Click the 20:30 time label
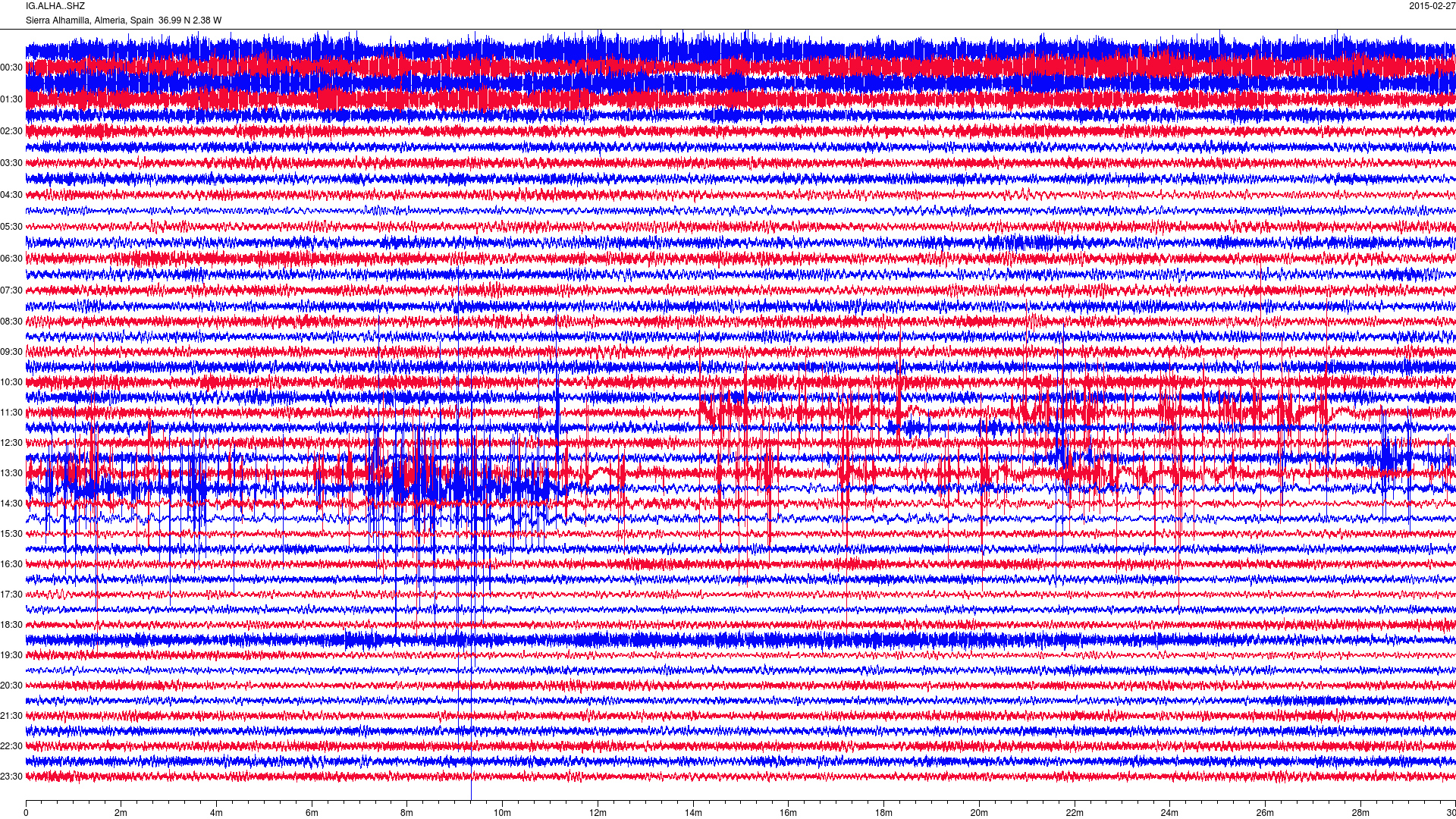Screen dimensions: 1456x819 11,686
